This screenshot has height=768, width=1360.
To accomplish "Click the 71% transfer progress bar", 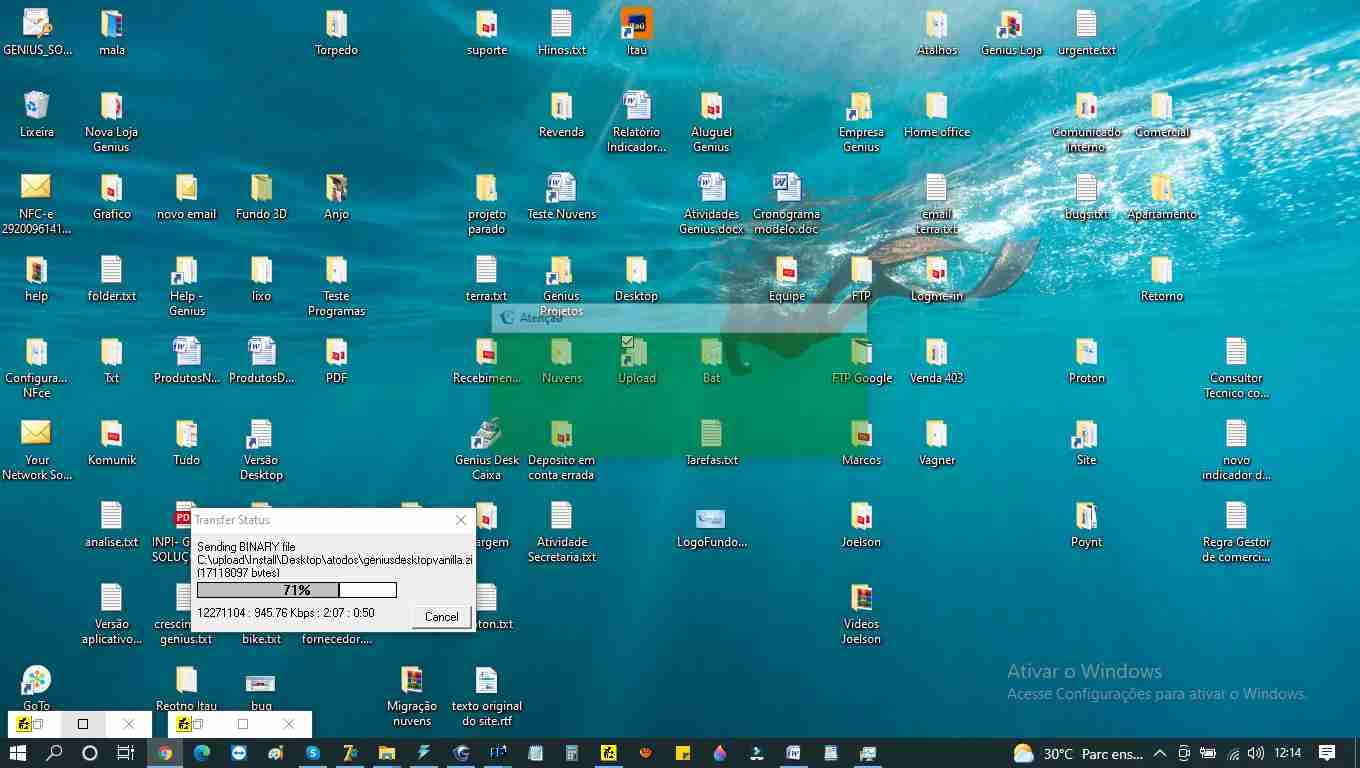I will coord(297,590).
